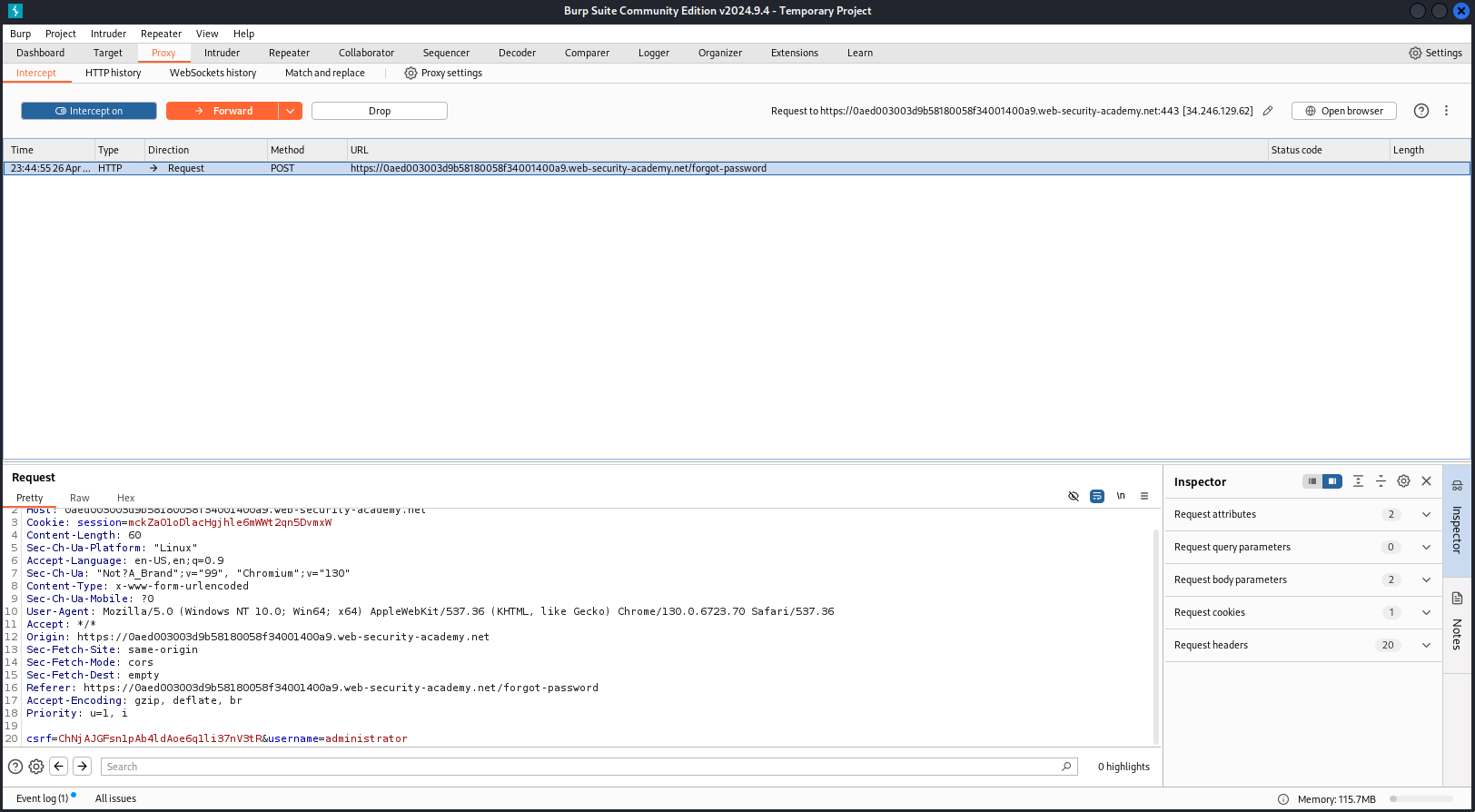Image resolution: width=1475 pixels, height=812 pixels.
Task: Toggle the hide non-printable eye icon
Action: click(x=1074, y=496)
